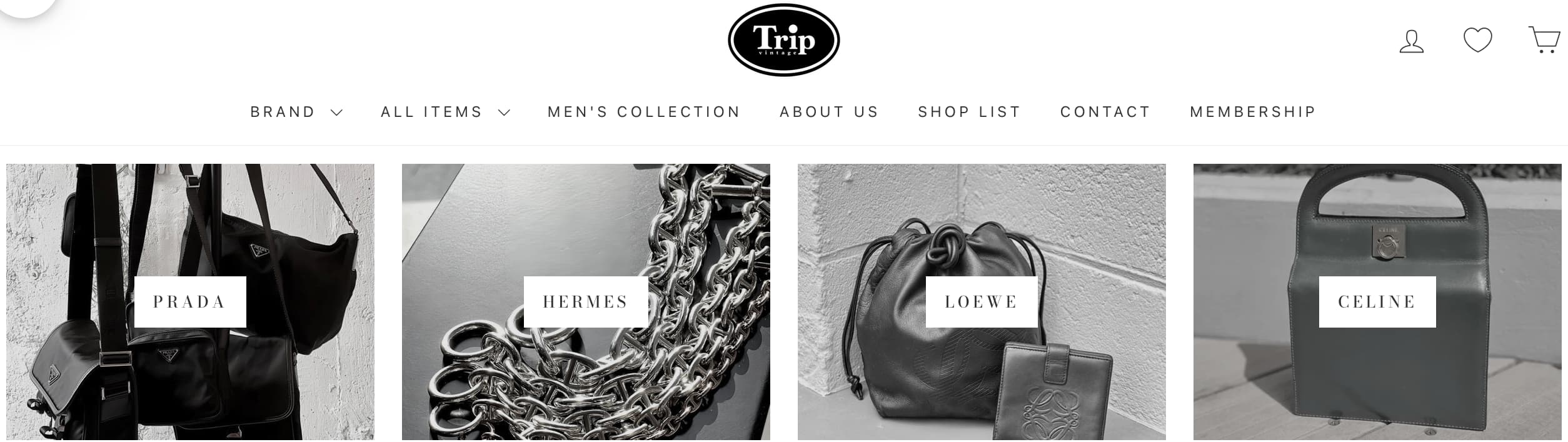Click the PRADA label button
The image size is (1568, 442).
pyautogui.click(x=190, y=302)
